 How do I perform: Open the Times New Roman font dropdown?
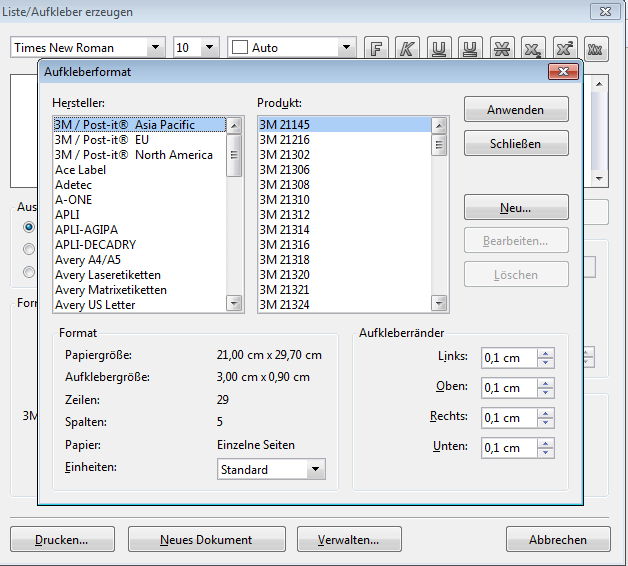155,48
